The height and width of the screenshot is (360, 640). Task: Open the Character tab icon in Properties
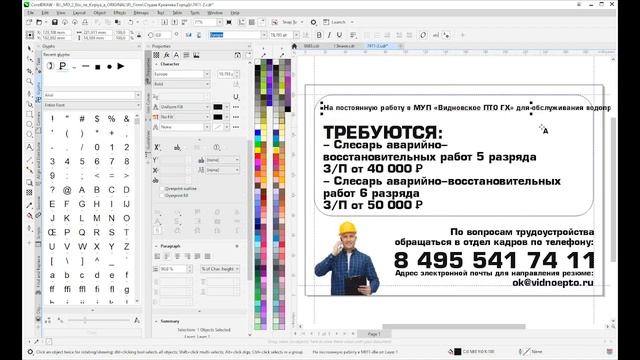click(x=176, y=55)
